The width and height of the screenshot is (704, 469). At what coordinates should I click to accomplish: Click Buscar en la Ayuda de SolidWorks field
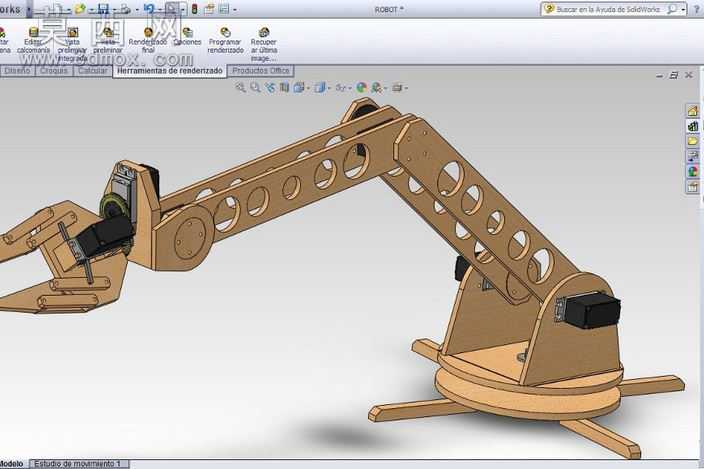607,9
